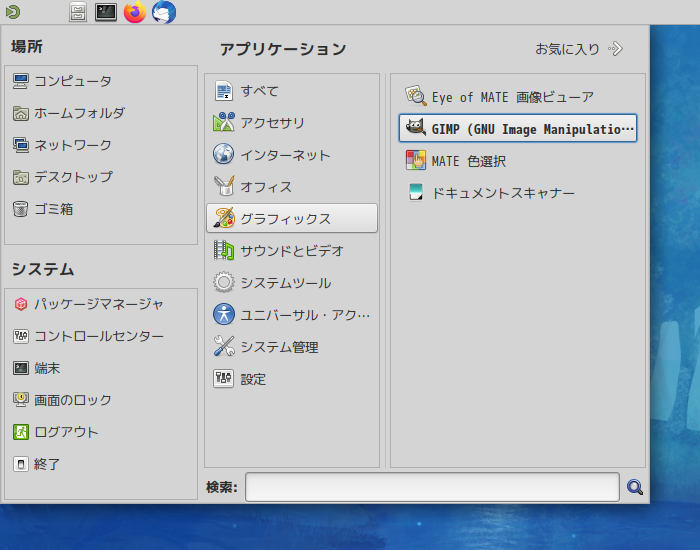
Task: Open ホームフォルダ icon
Action: click(21, 113)
